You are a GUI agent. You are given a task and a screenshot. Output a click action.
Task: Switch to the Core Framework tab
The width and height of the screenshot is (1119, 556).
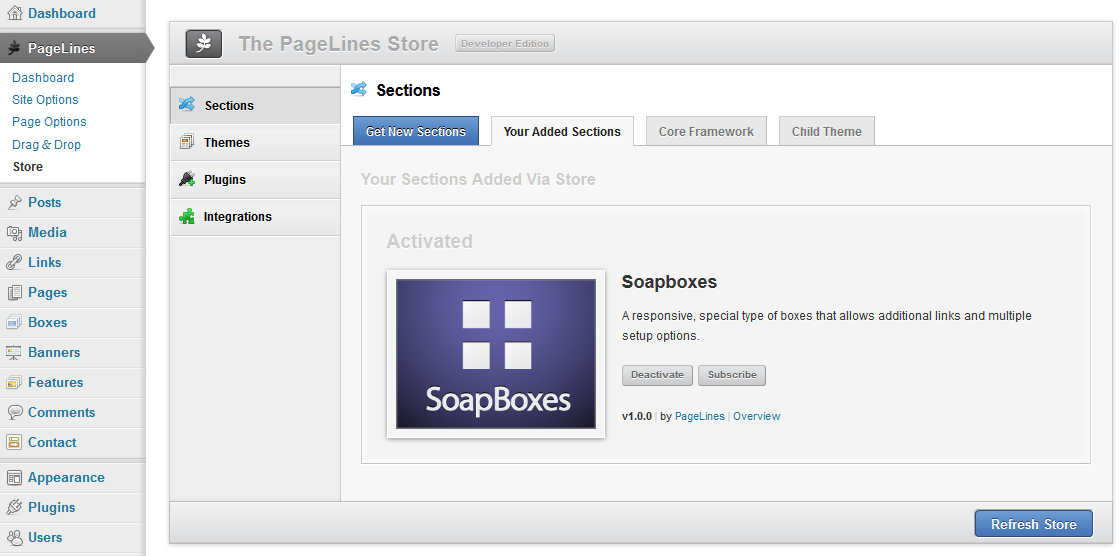tap(706, 131)
